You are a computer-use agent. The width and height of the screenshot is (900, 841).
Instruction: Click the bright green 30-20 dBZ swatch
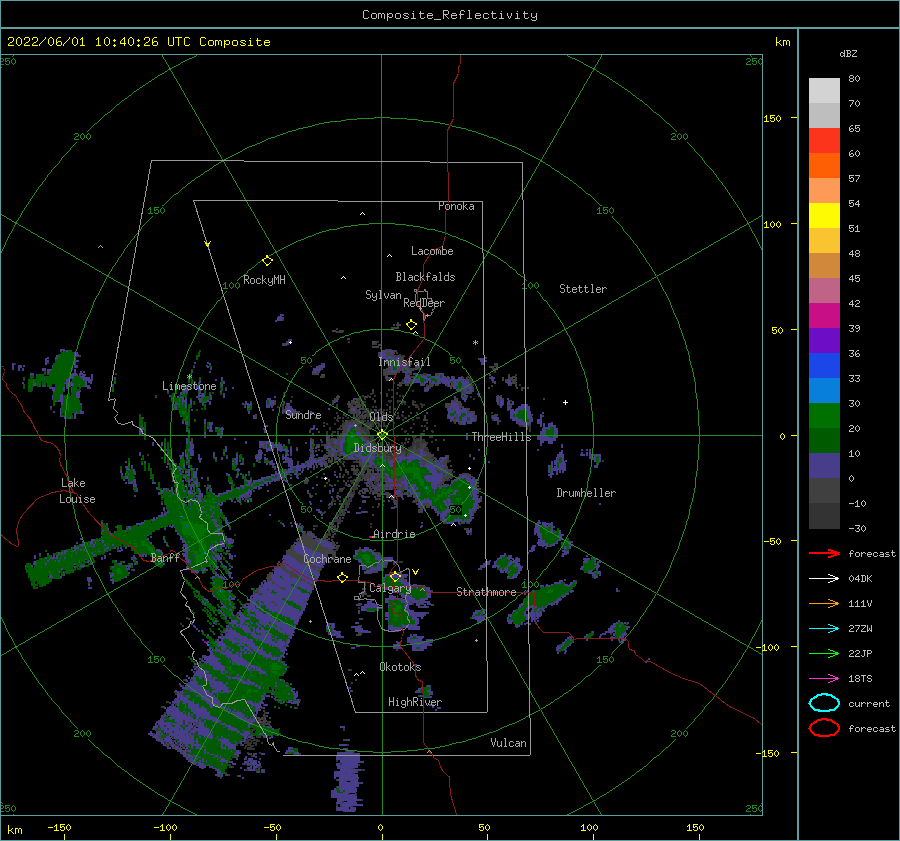click(824, 416)
